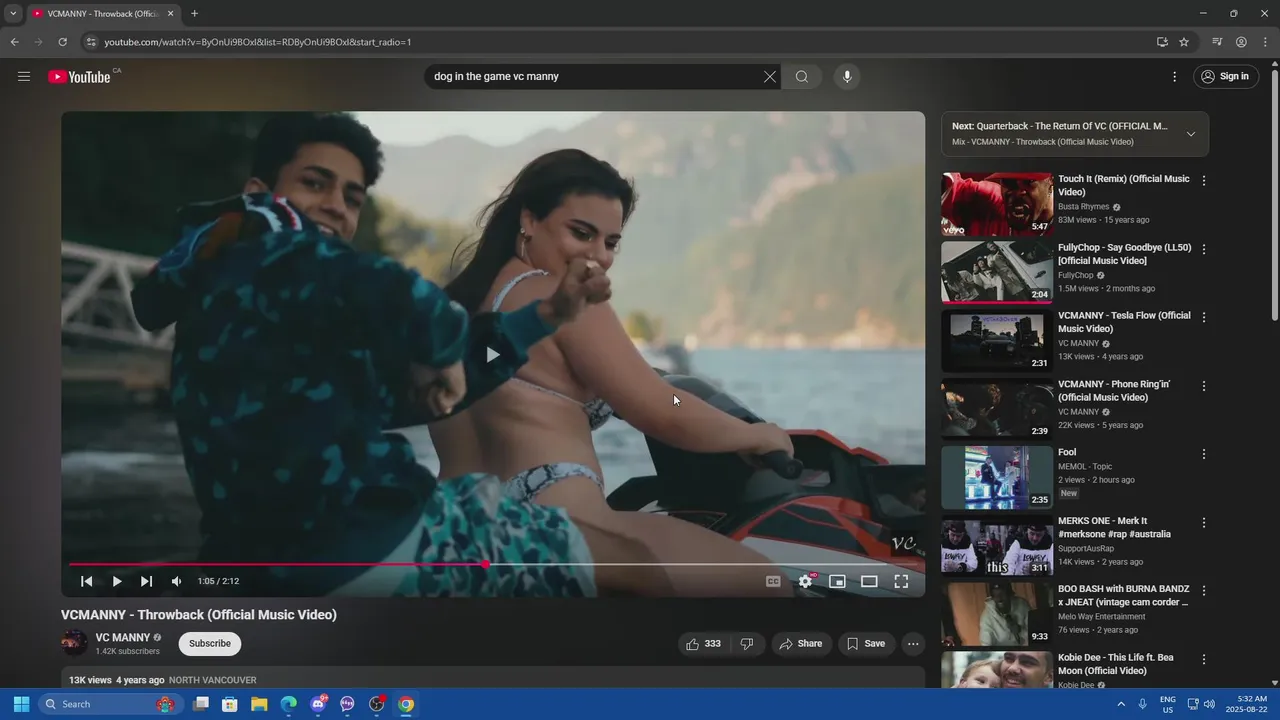Viewport: 1280px width, 720px height.
Task: Save video to a playlist
Action: [x=866, y=644]
